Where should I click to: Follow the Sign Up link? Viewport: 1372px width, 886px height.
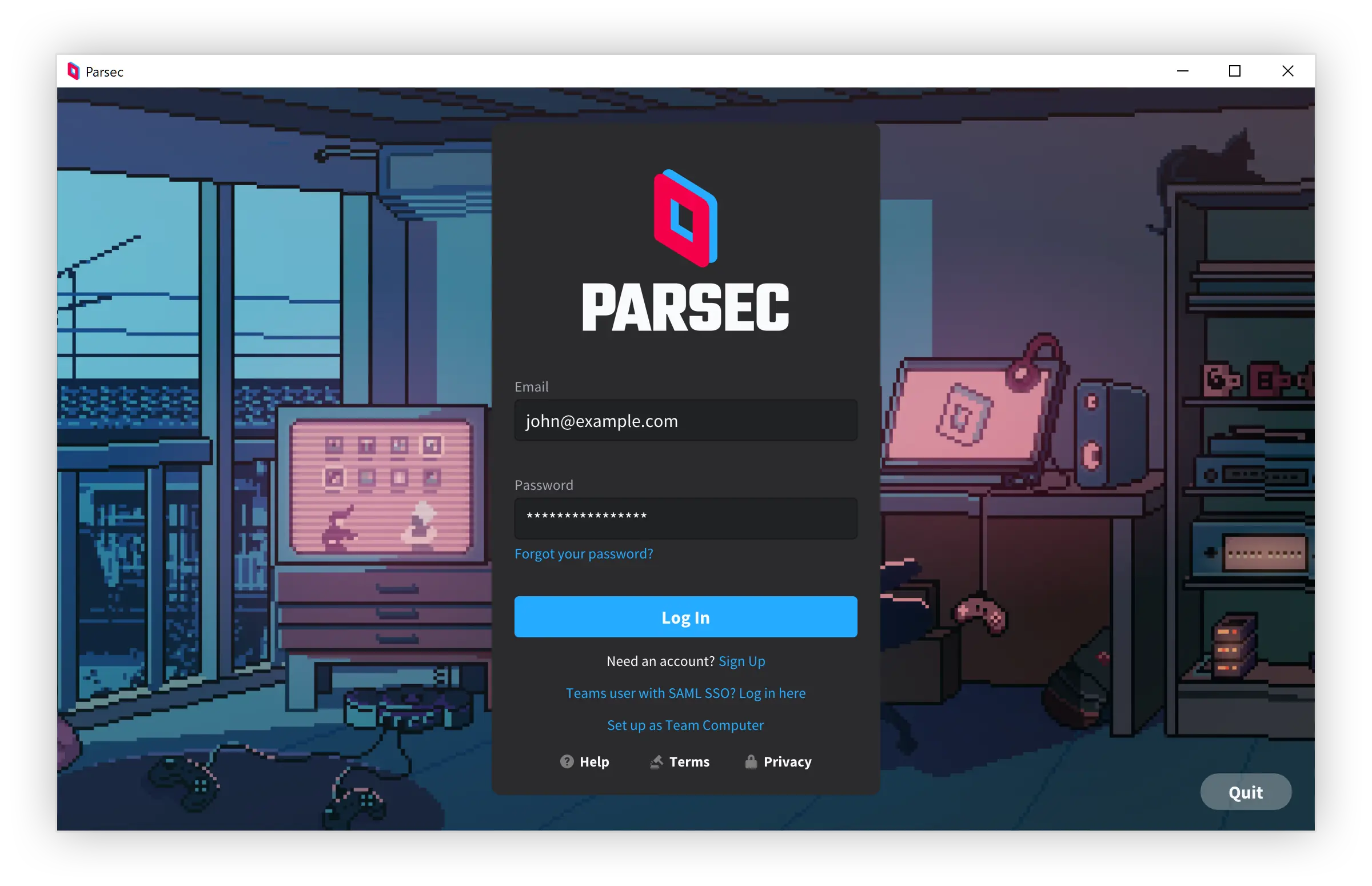click(x=741, y=661)
